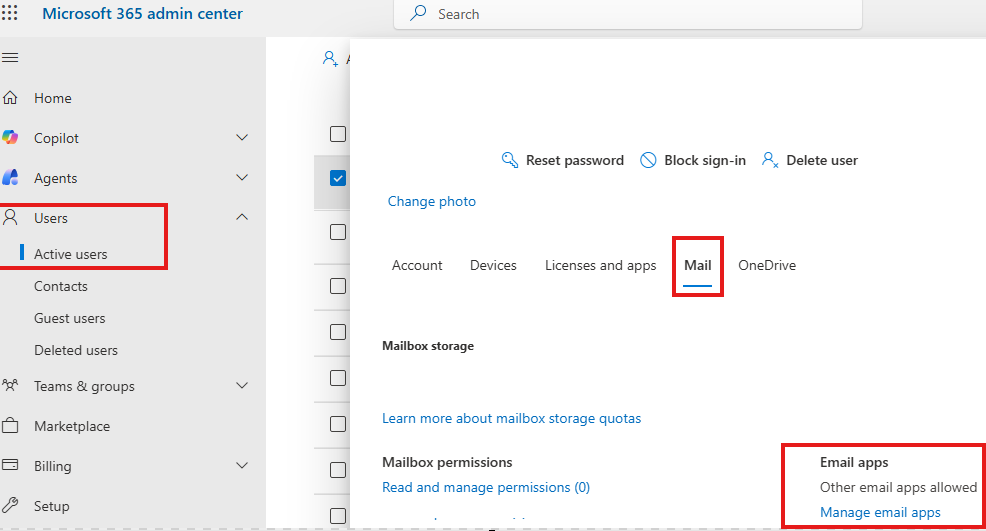Expand the Copilot menu chevron
Image resolution: width=986 pixels, height=531 pixels.
click(x=242, y=137)
